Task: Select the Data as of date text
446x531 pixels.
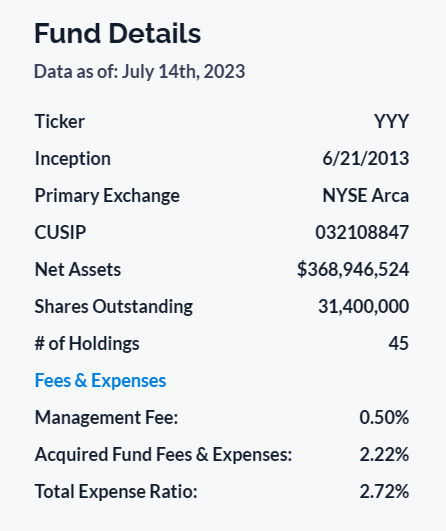Action: click(x=140, y=72)
